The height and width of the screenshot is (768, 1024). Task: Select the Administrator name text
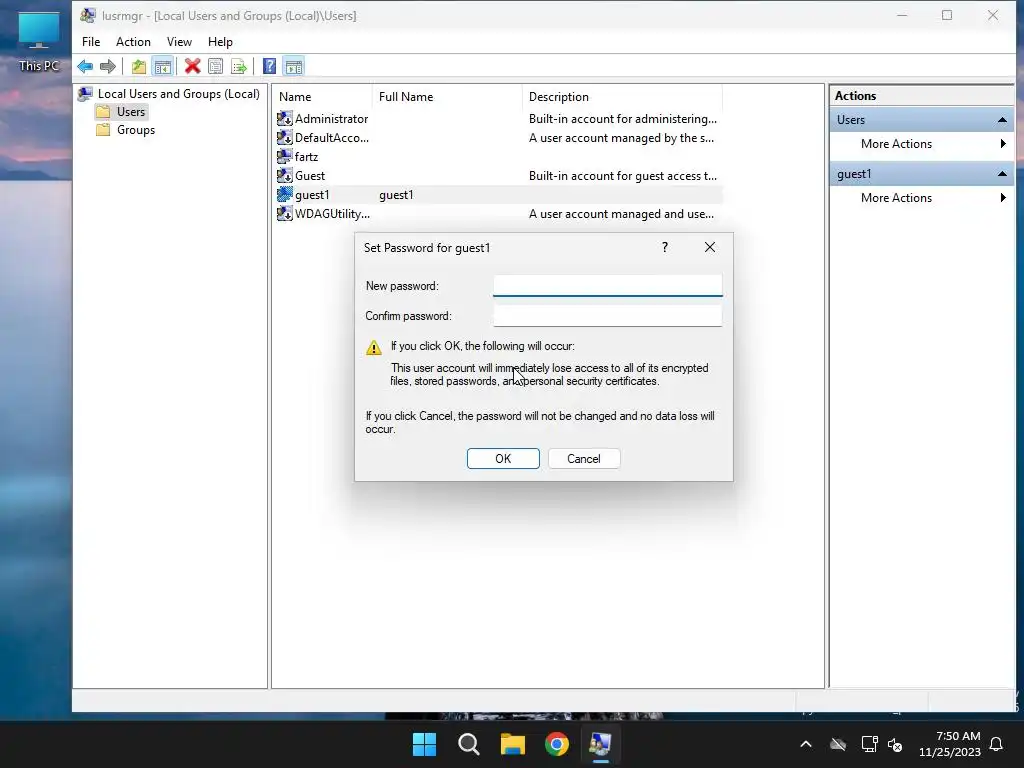pyautogui.click(x=331, y=119)
